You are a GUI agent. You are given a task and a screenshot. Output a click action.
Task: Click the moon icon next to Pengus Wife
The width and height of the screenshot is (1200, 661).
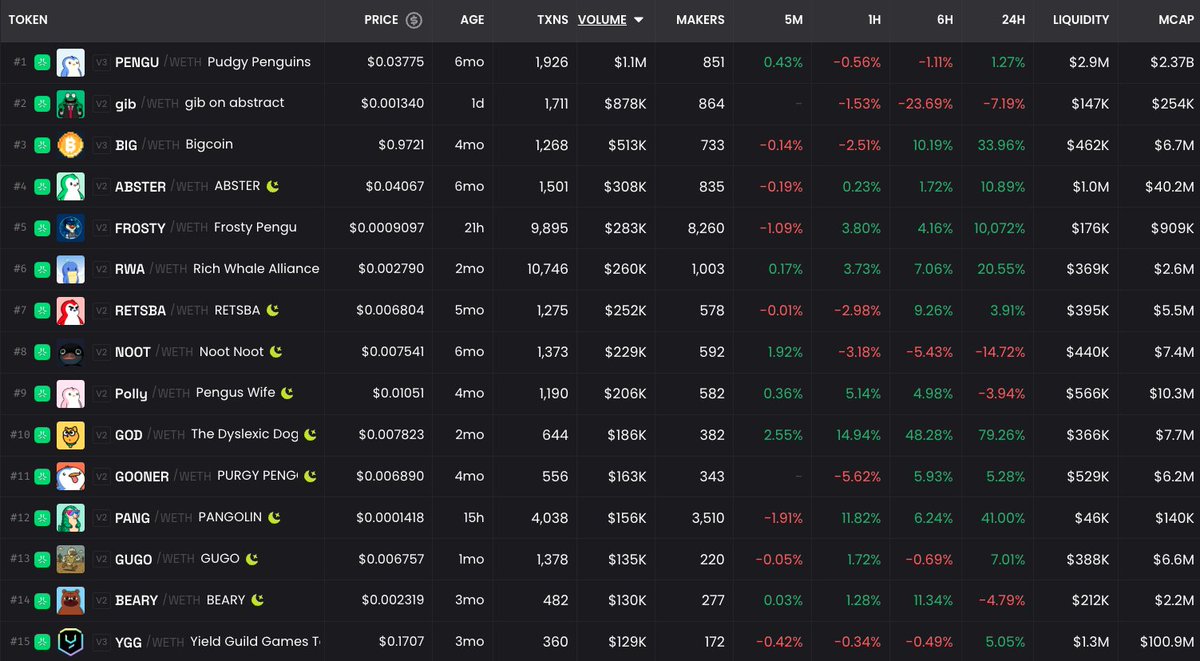(x=287, y=393)
